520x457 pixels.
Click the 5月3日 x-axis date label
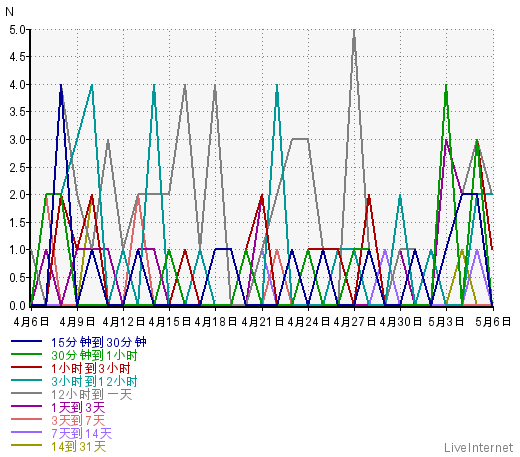click(446, 321)
